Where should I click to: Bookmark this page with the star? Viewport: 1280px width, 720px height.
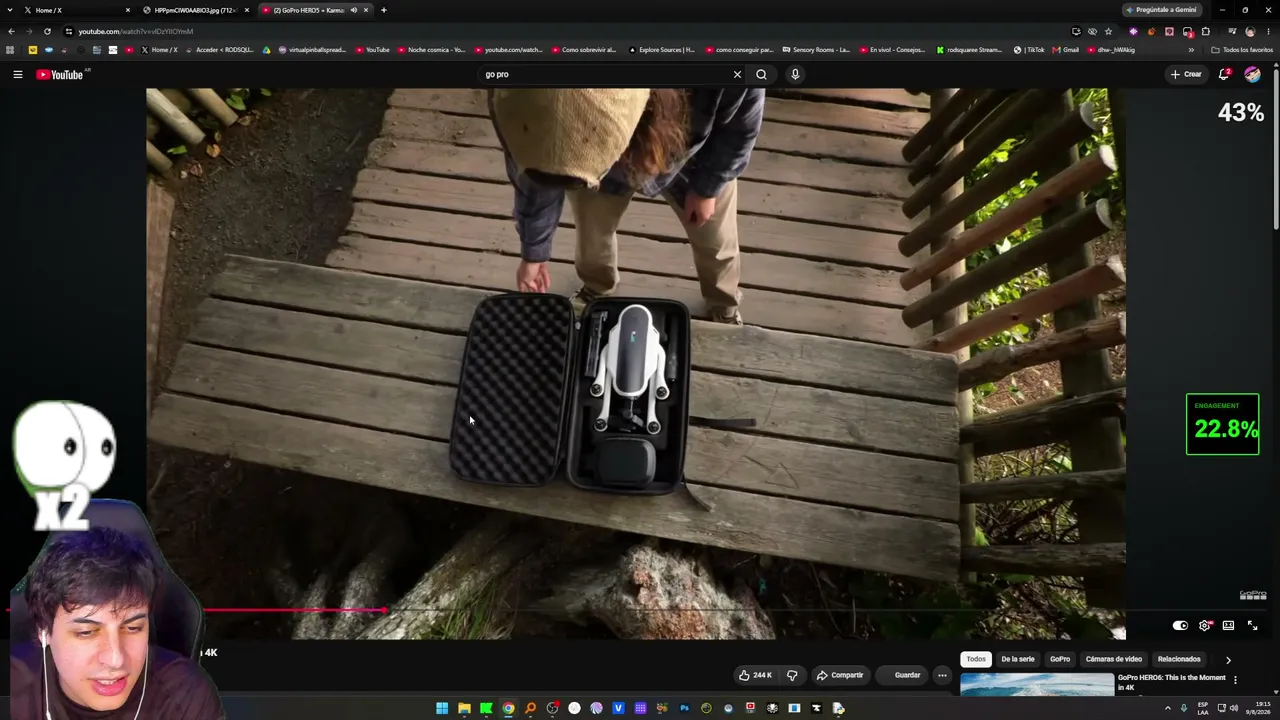(1108, 31)
